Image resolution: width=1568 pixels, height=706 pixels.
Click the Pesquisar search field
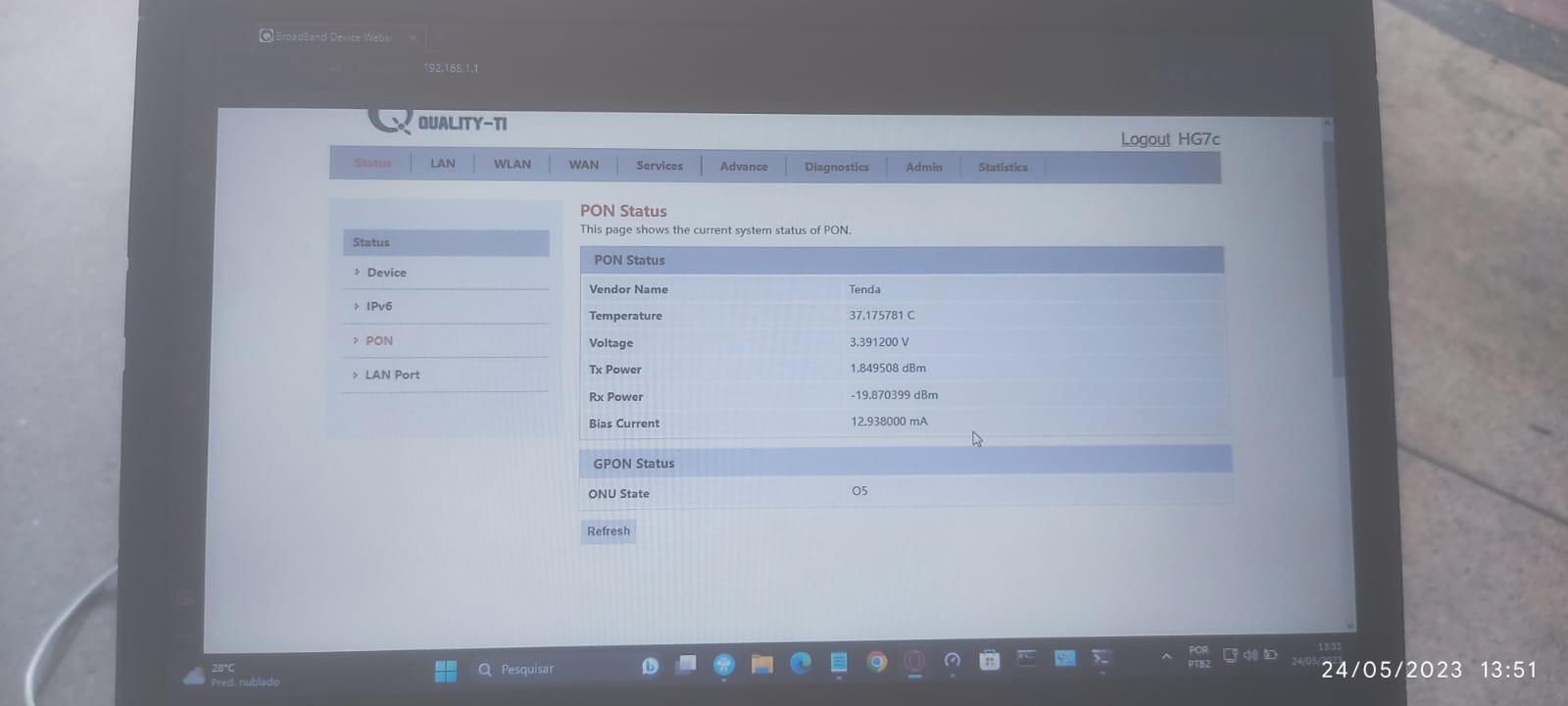click(x=549, y=670)
